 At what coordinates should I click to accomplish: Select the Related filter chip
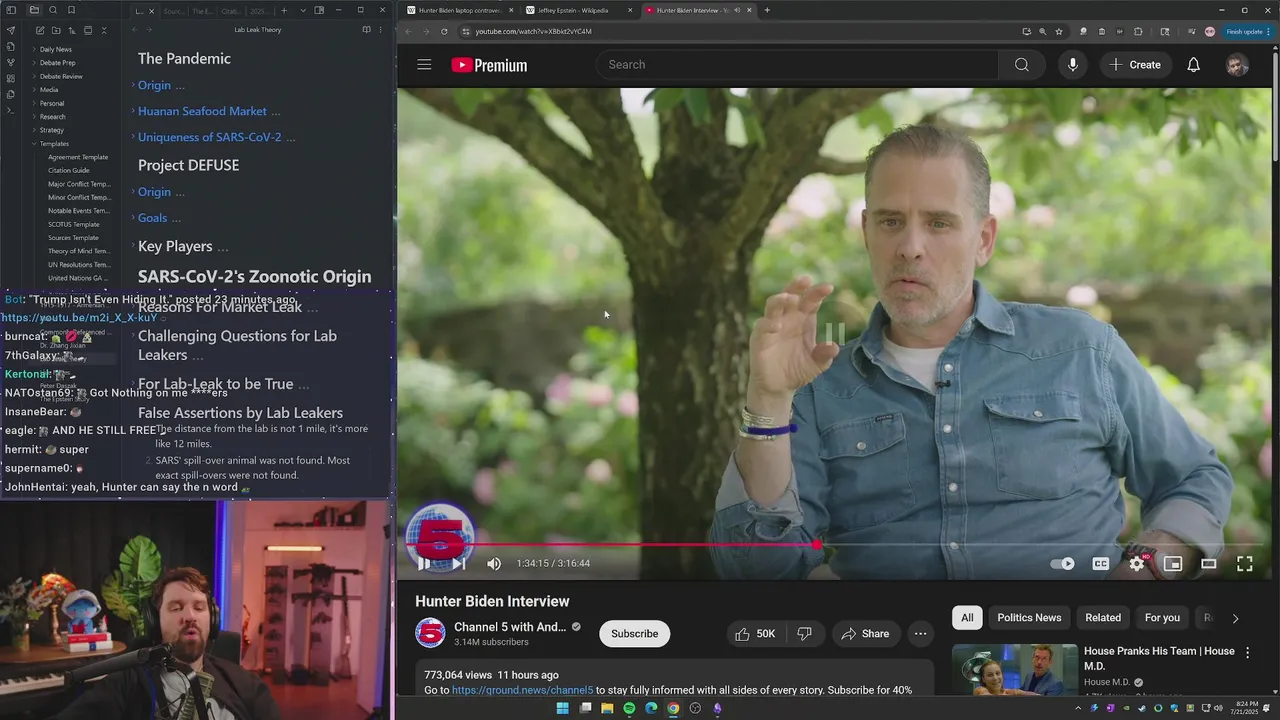point(1103,618)
